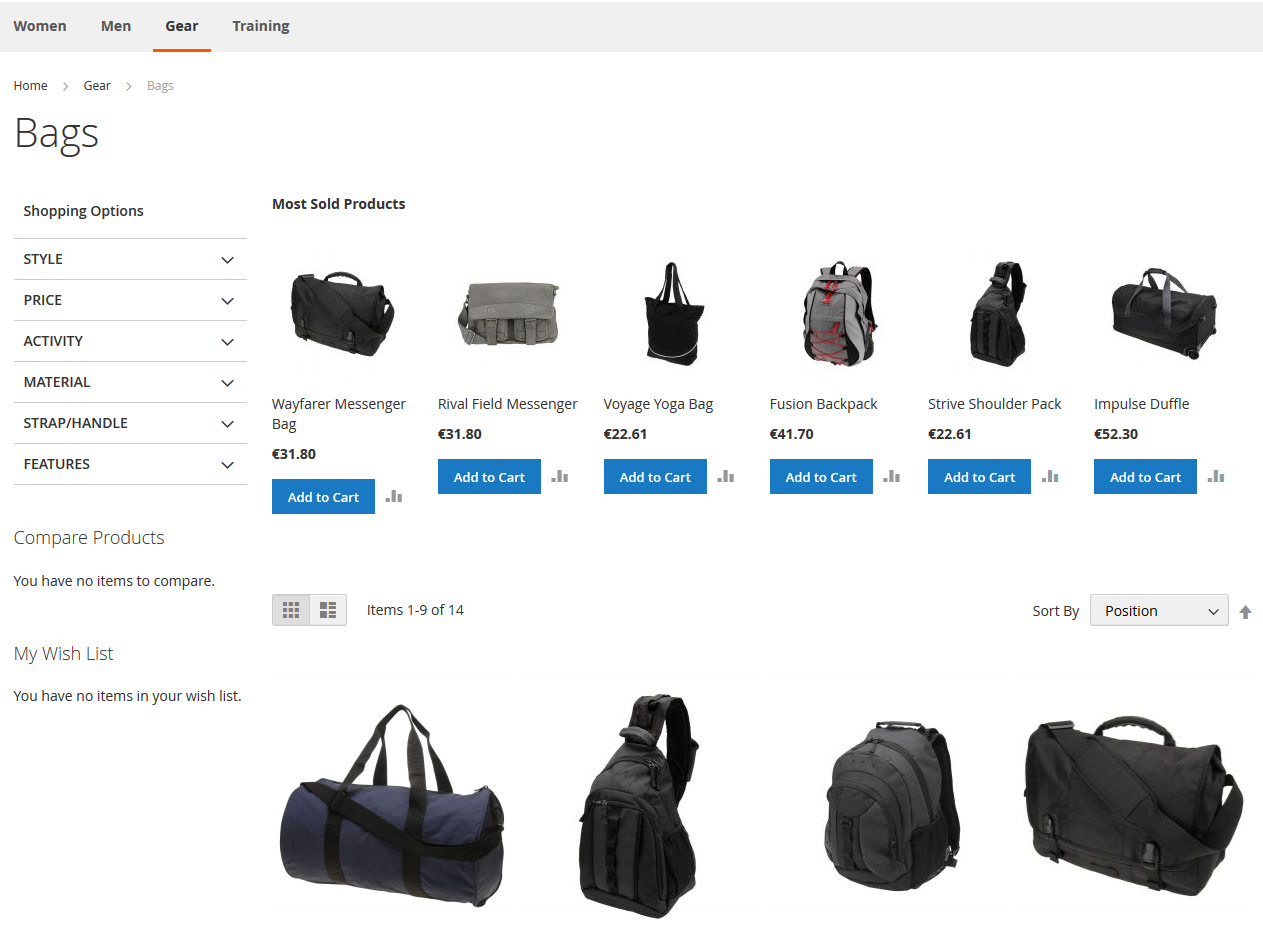Screen dimensions: 1263x925
Task: Add Strive Shoulder Pack to compare list
Action: pos(1050,476)
